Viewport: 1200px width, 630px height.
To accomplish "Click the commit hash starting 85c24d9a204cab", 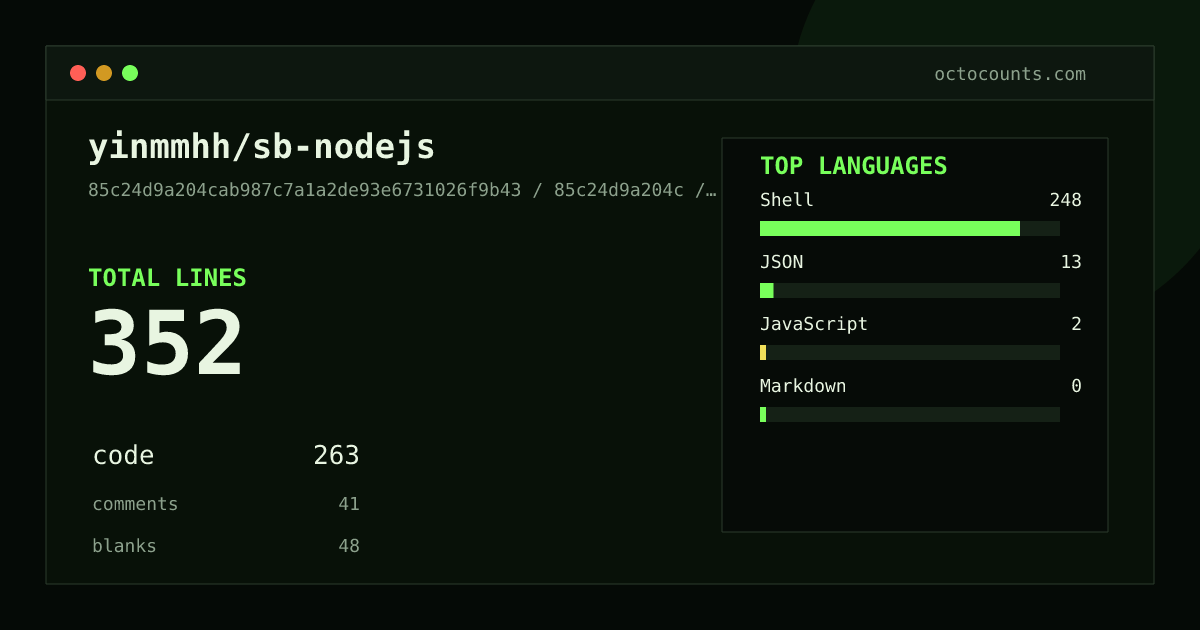I will point(305,190).
